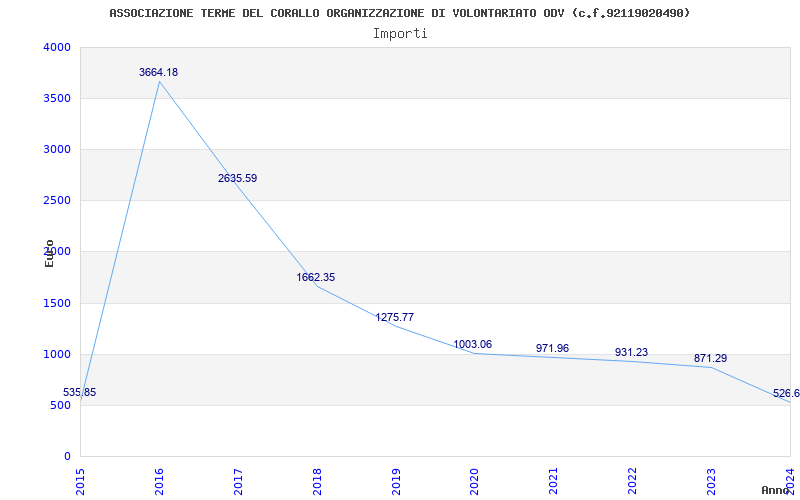Select the 535.85 data label
Image resolution: width=800 pixels, height=500 pixels.
80,393
